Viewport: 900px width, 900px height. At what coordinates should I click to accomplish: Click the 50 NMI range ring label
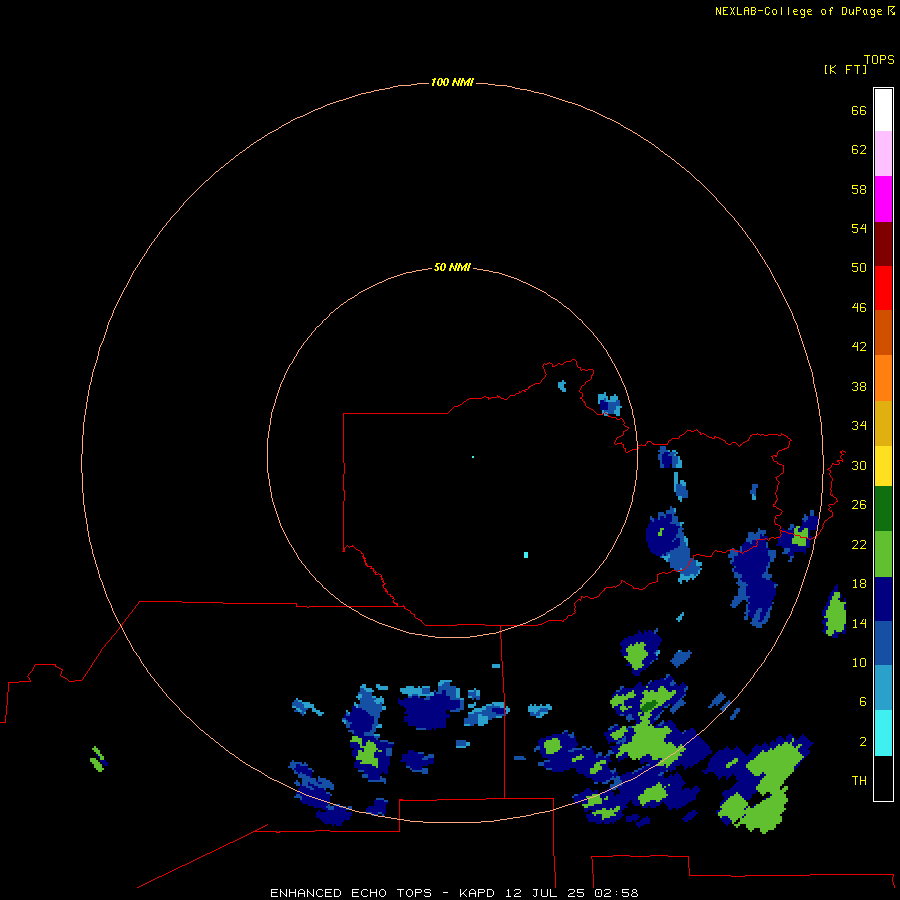[452, 267]
